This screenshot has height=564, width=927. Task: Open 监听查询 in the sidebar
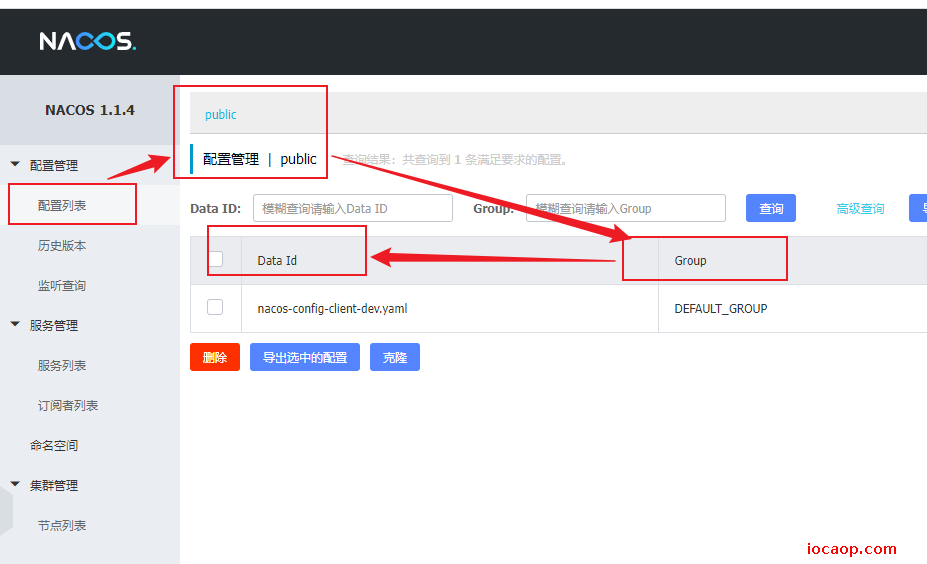tap(62, 286)
